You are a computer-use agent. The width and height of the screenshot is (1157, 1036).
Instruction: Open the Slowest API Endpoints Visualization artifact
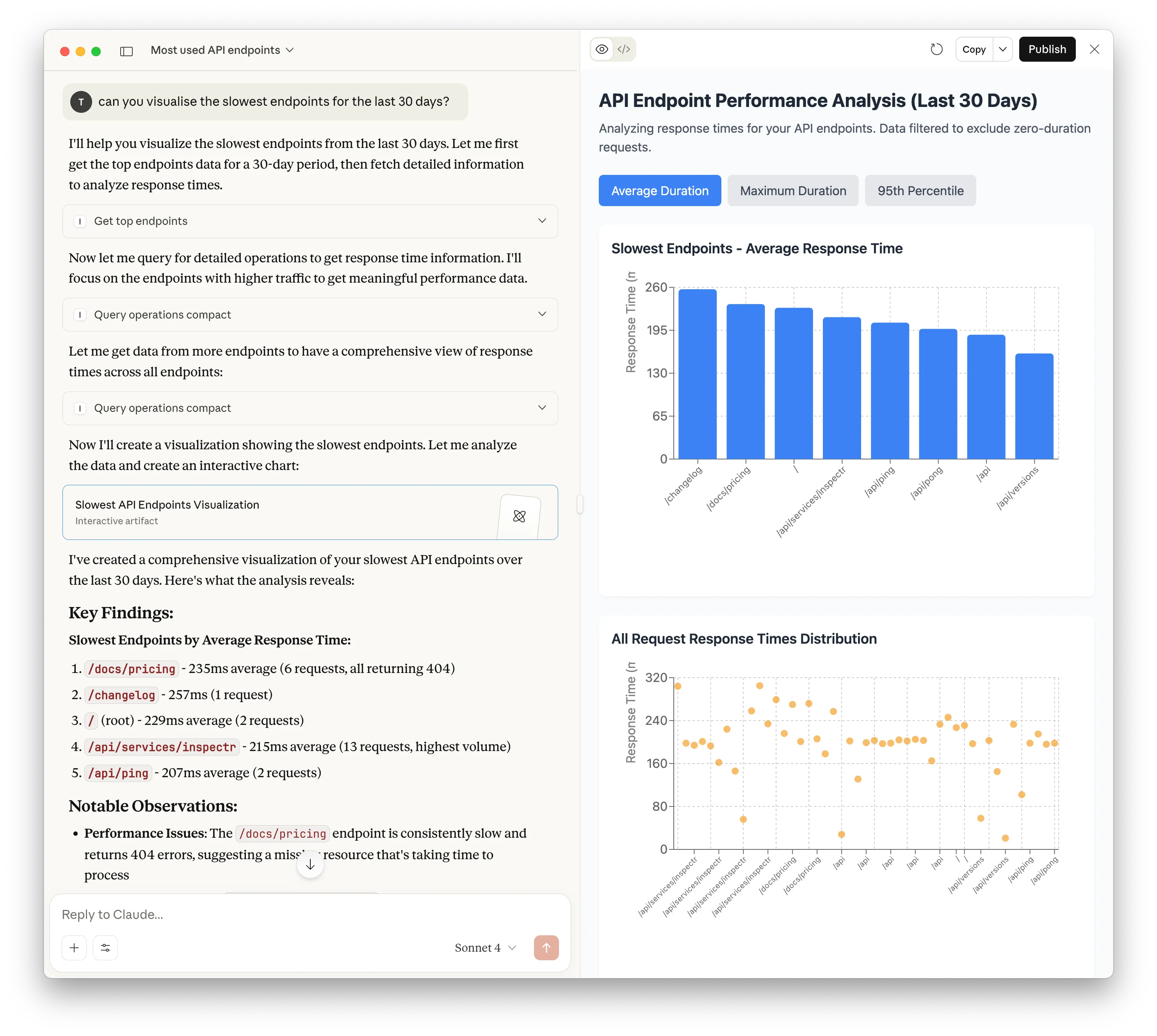[x=310, y=512]
